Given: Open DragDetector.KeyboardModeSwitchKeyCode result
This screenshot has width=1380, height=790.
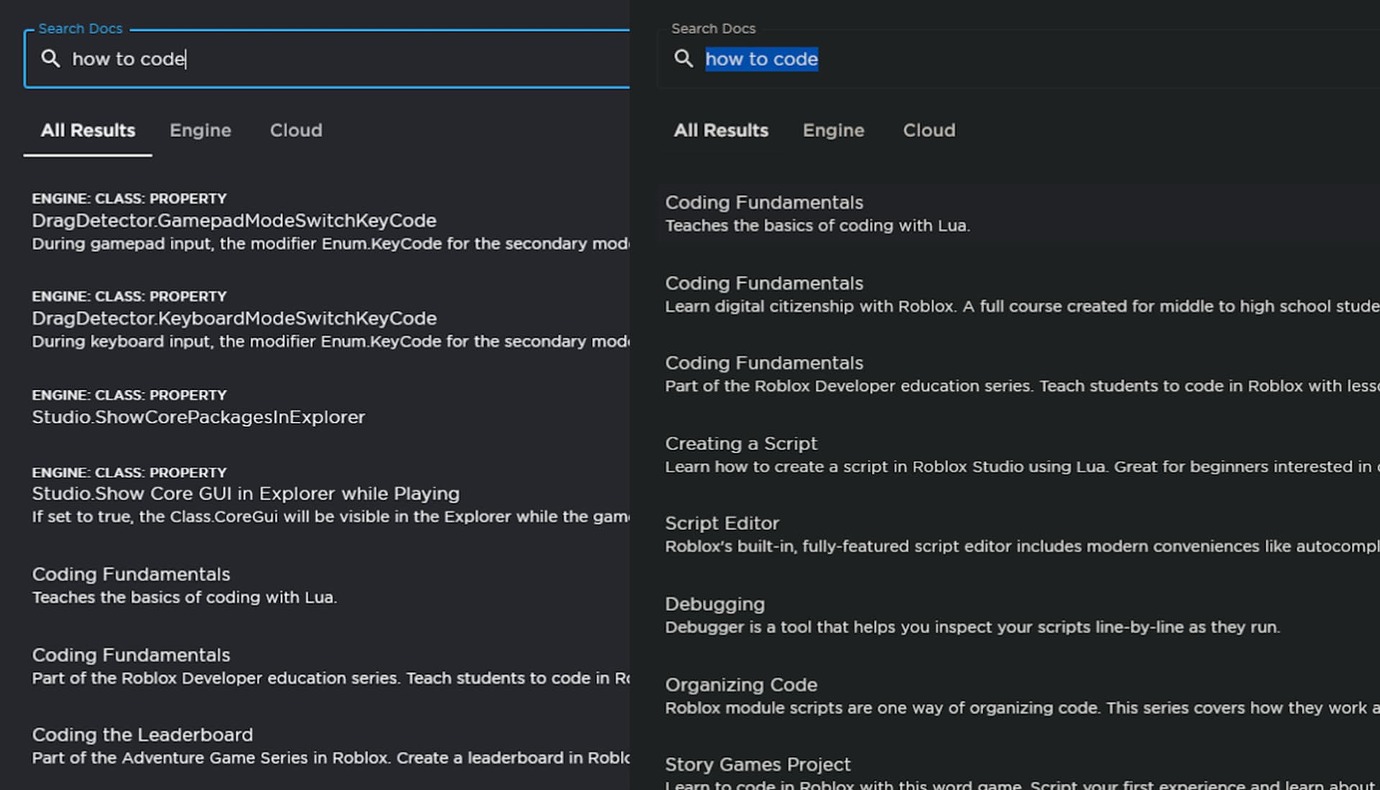Looking at the screenshot, I should pos(236,318).
